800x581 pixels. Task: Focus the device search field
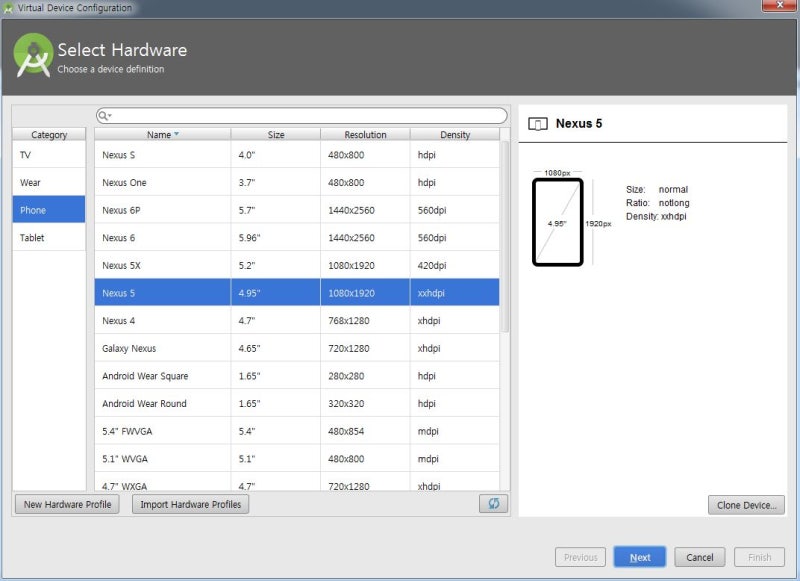tap(302, 116)
